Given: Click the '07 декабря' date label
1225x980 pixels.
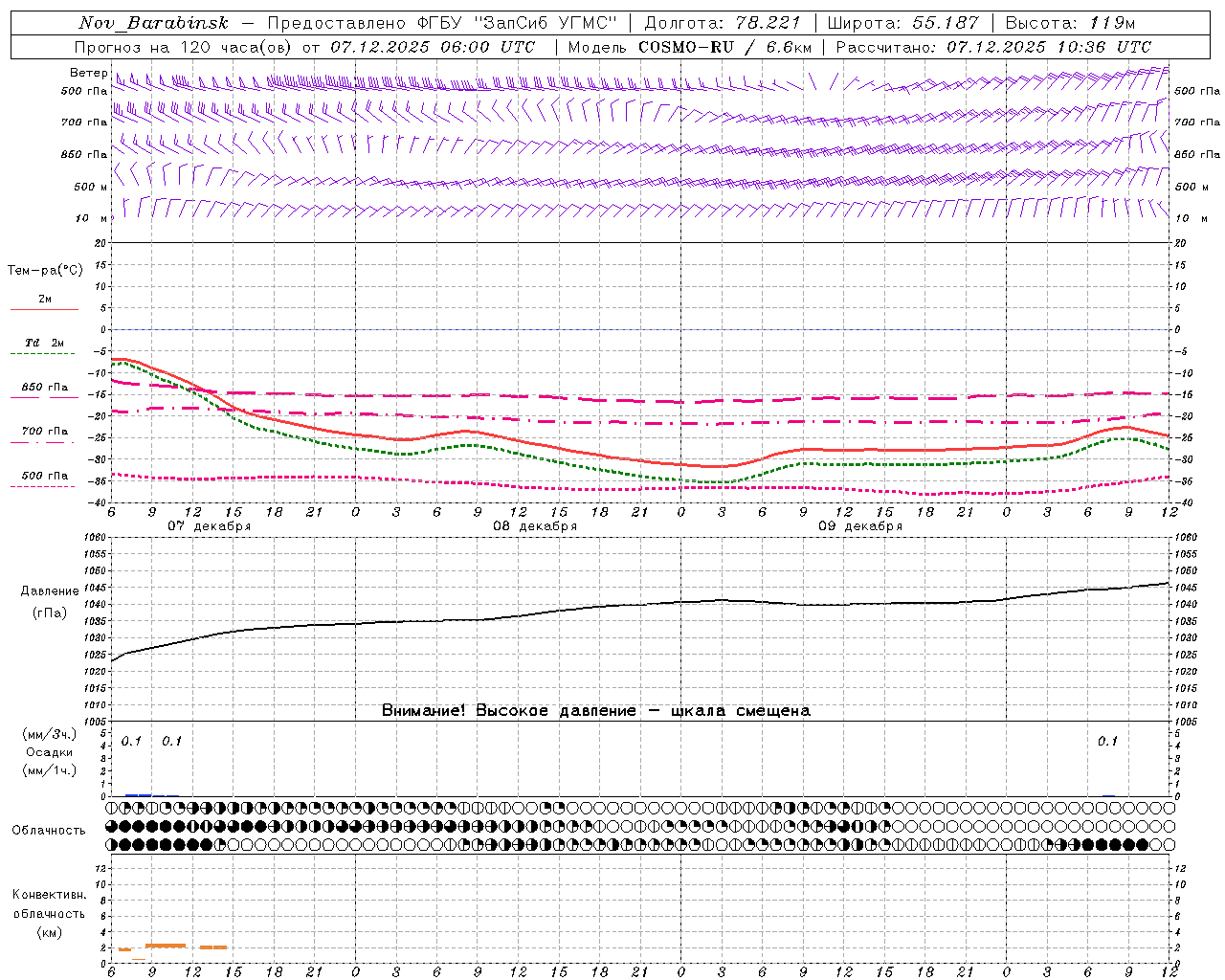Looking at the screenshot, I should (x=210, y=526).
